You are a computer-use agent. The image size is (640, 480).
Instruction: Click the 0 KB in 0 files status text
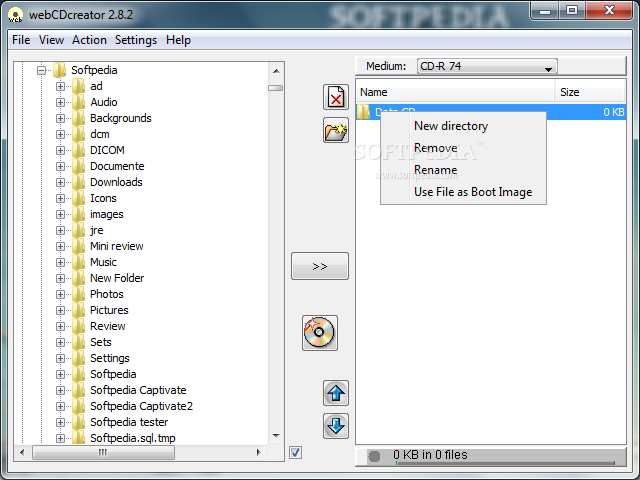point(430,455)
